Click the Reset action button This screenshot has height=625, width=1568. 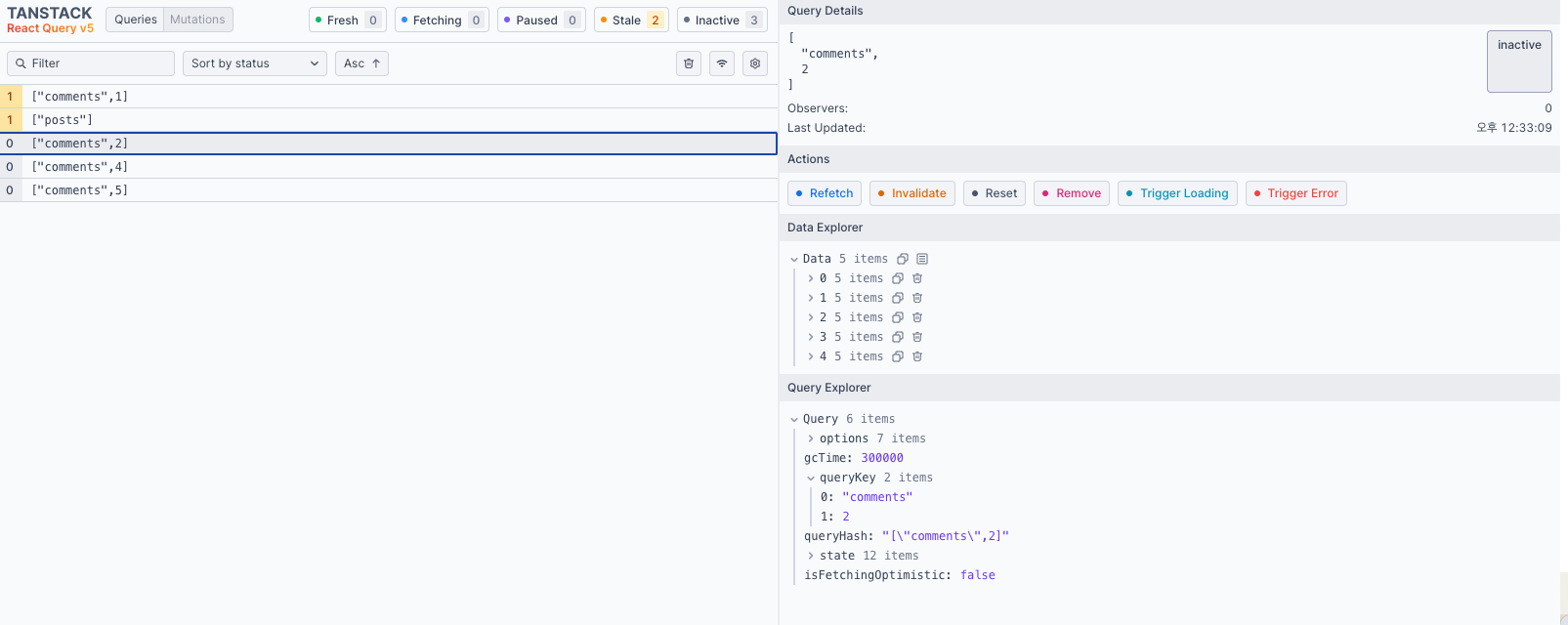point(995,193)
